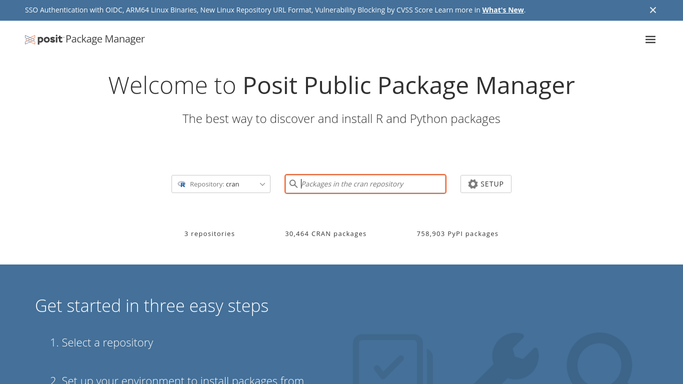
Task: Click the Posit logo icon
Action: 30,40
